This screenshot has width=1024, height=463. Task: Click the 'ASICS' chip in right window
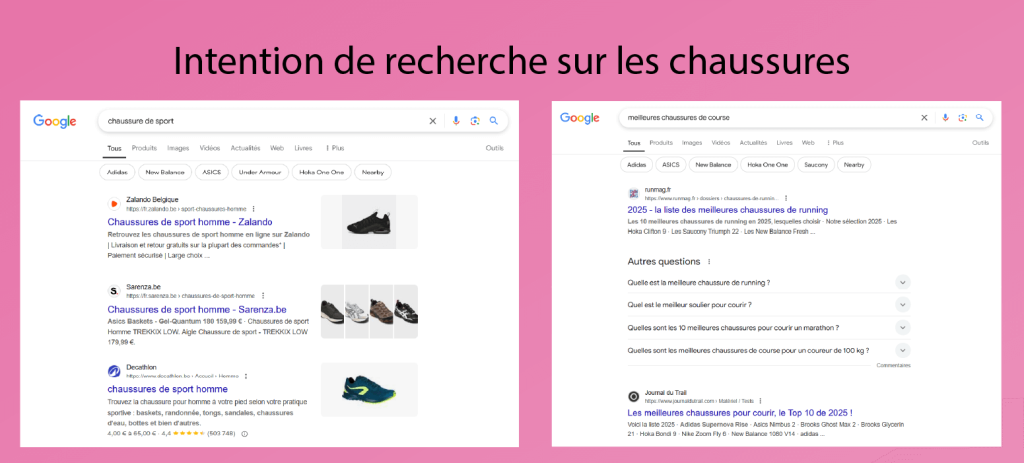671,165
